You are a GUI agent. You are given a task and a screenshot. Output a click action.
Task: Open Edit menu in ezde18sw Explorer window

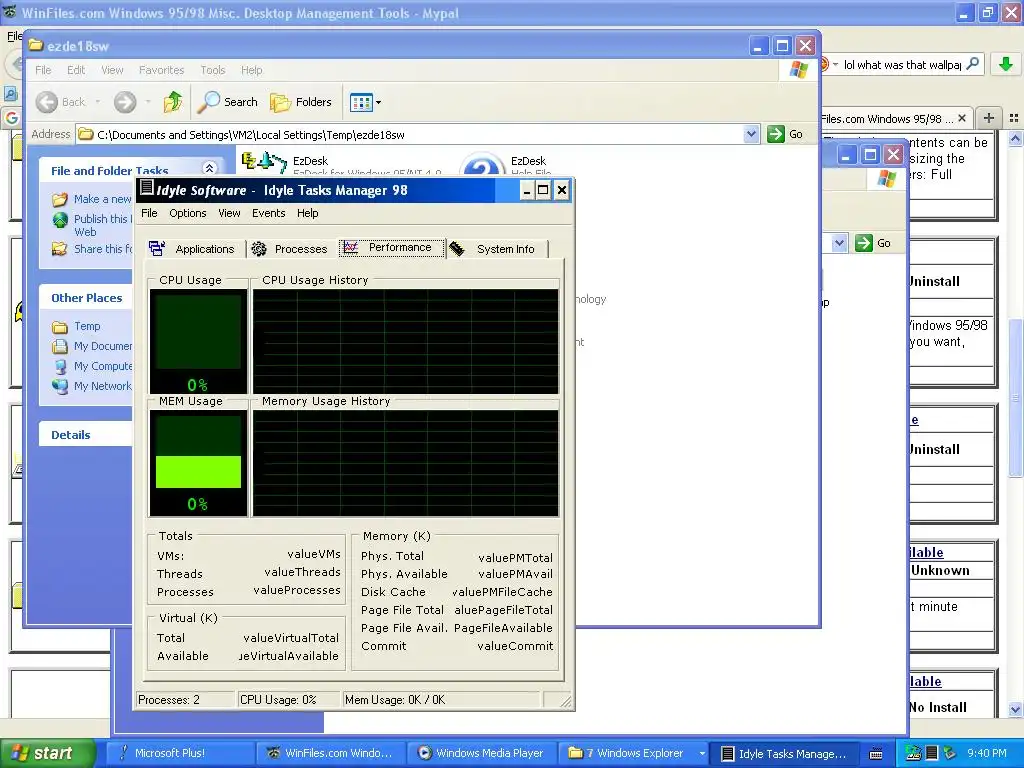point(76,70)
